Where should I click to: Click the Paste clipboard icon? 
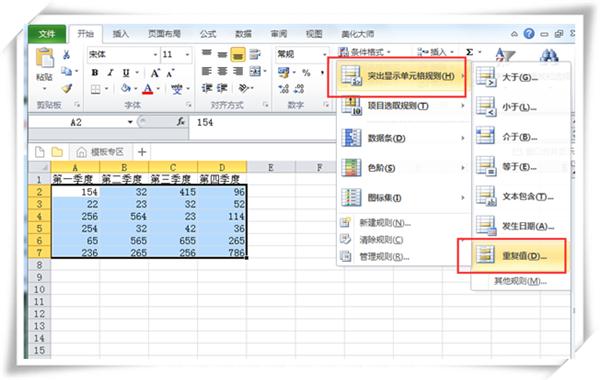pos(44,58)
